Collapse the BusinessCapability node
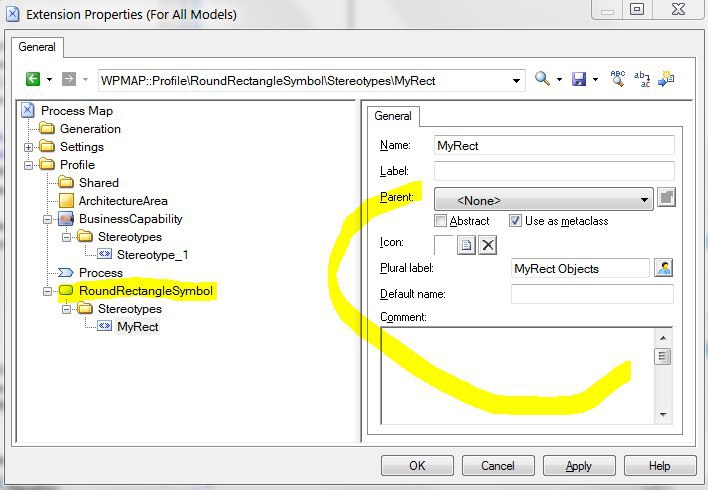Viewport: 708px width, 490px height. click(x=47, y=219)
